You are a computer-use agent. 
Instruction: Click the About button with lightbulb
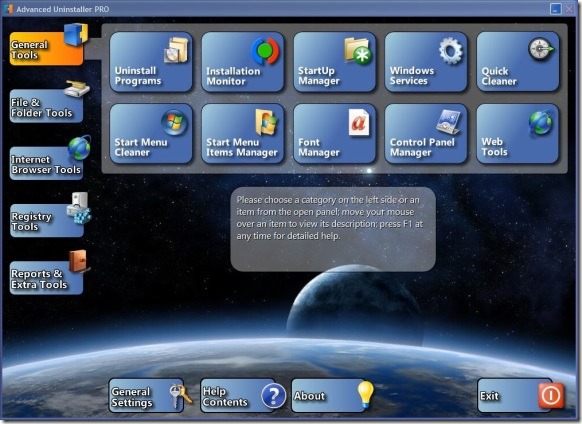coord(329,396)
